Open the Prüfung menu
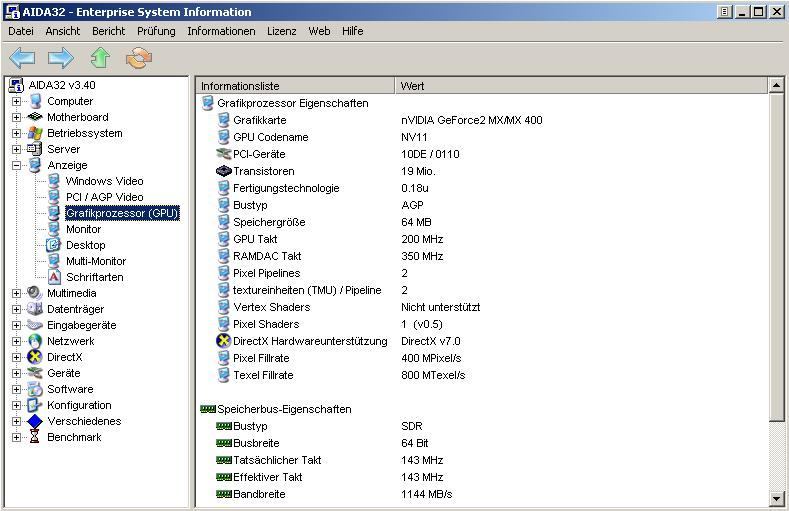The width and height of the screenshot is (789, 511). coord(156,31)
